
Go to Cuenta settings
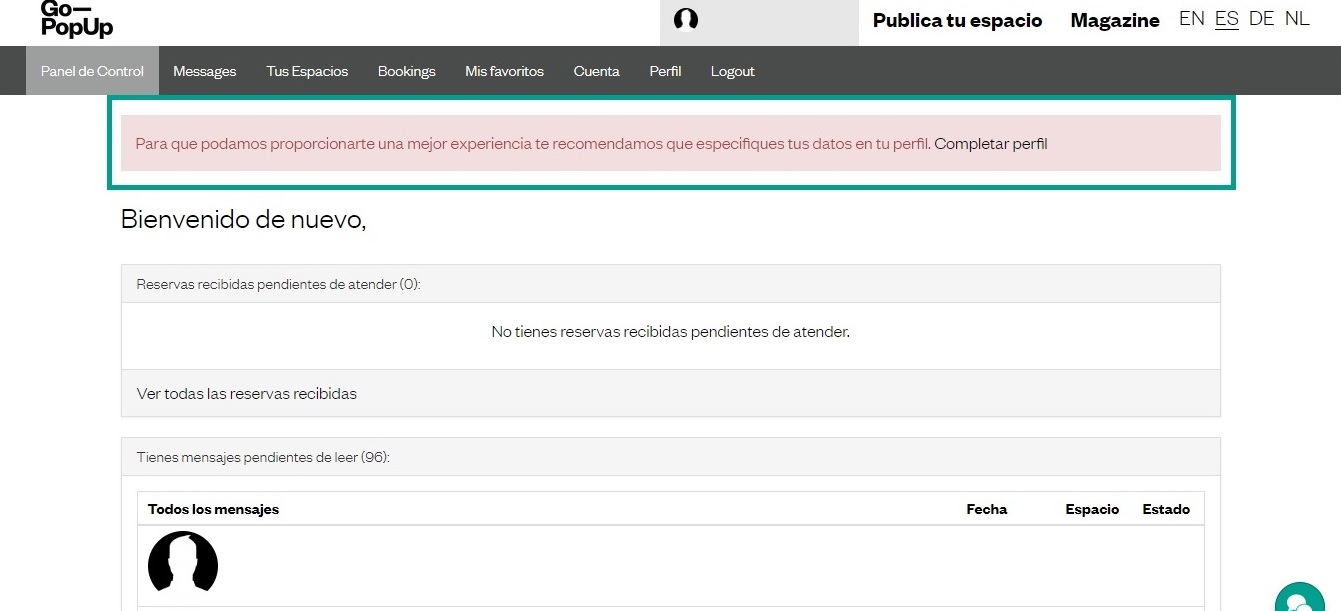click(x=596, y=71)
